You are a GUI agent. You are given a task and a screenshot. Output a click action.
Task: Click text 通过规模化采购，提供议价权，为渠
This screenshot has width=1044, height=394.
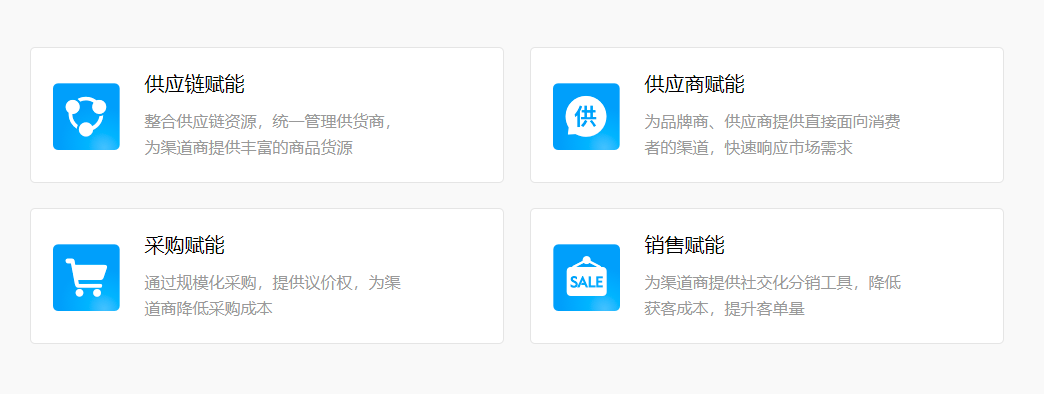pos(272,283)
